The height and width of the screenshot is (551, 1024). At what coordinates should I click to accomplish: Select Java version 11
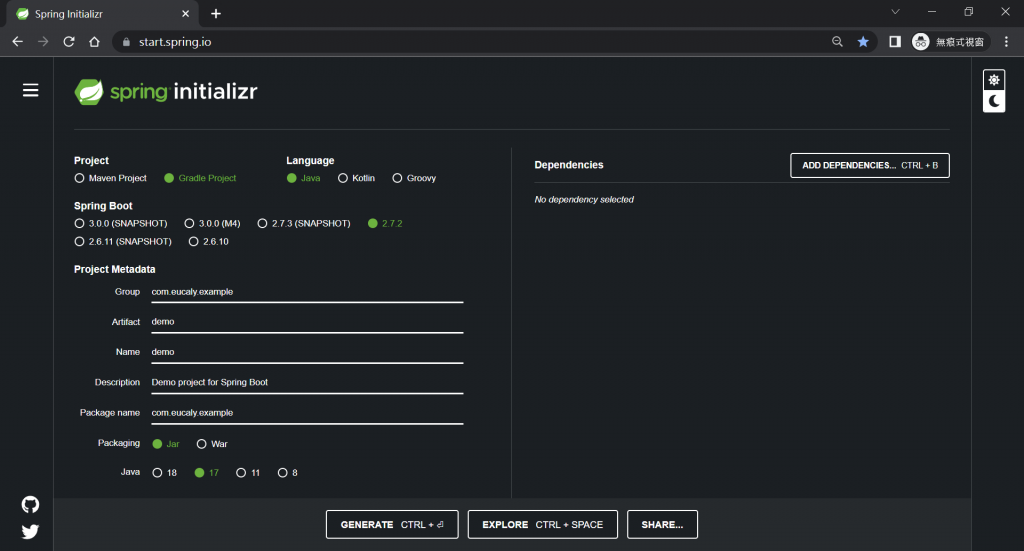(x=248, y=473)
